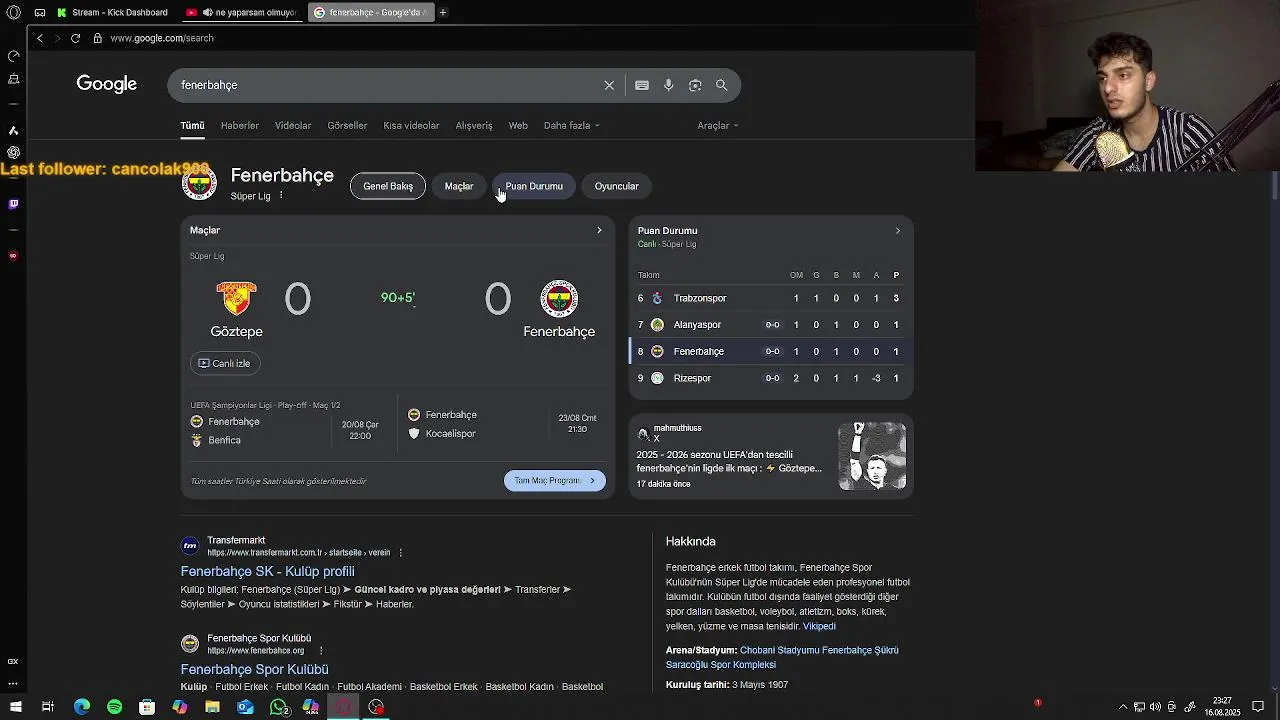Viewport: 1280px width, 720px height.
Task: Open the three-dot menu next to Süper Lig
Action: coord(281,195)
